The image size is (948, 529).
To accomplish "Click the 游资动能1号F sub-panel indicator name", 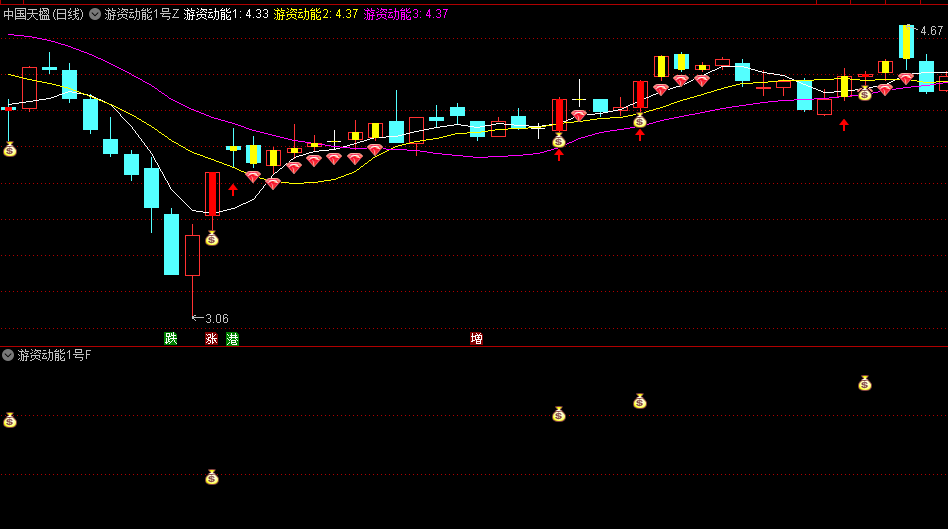I will pos(54,355).
